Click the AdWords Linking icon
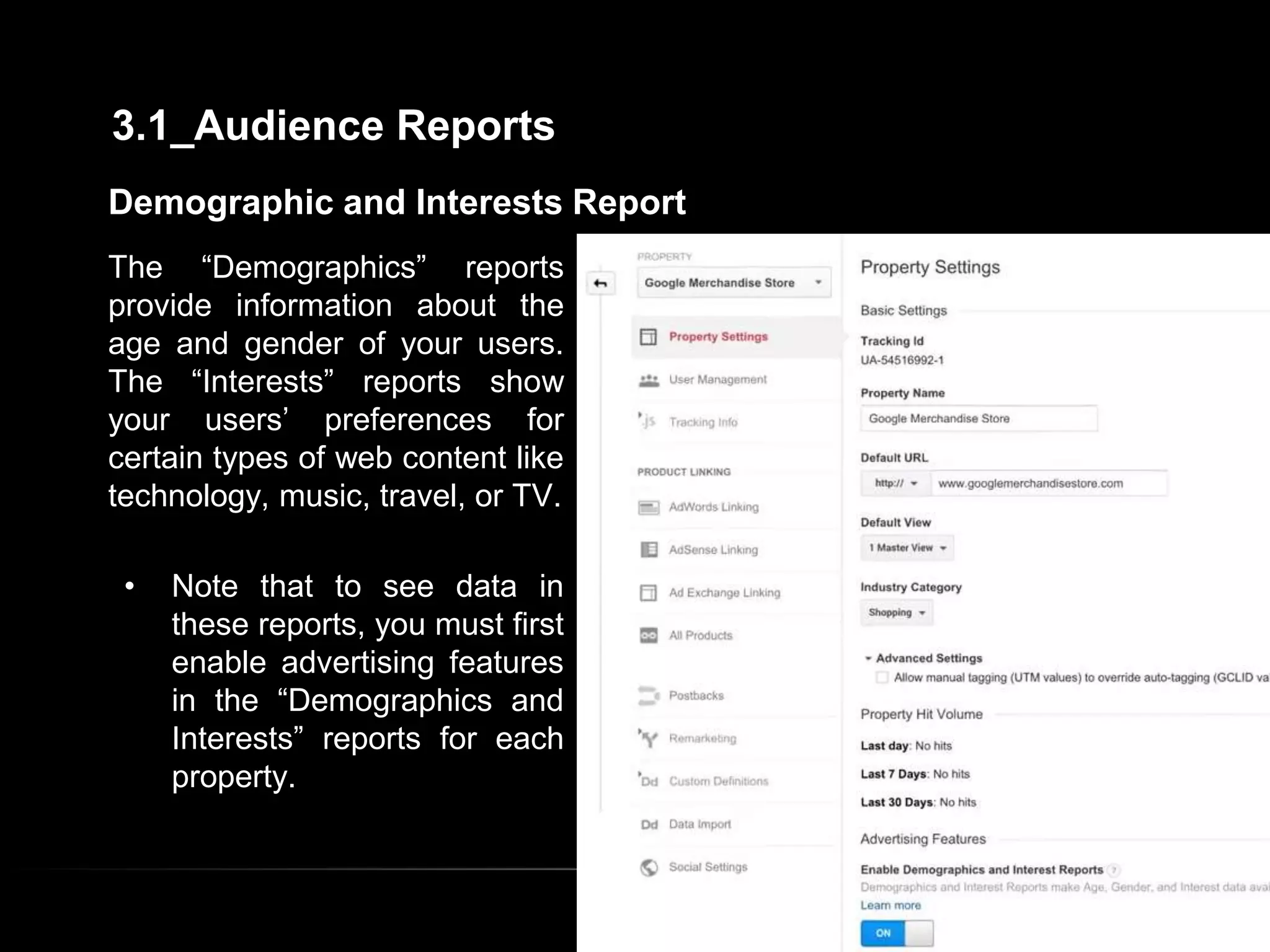Screen dimensions: 1270x952 649,508
